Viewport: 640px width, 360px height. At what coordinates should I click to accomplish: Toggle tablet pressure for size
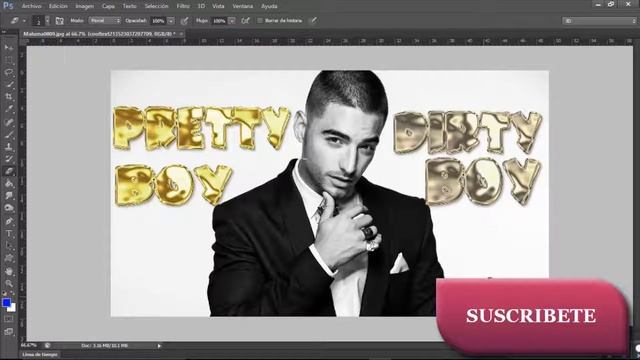[x=313, y=20]
